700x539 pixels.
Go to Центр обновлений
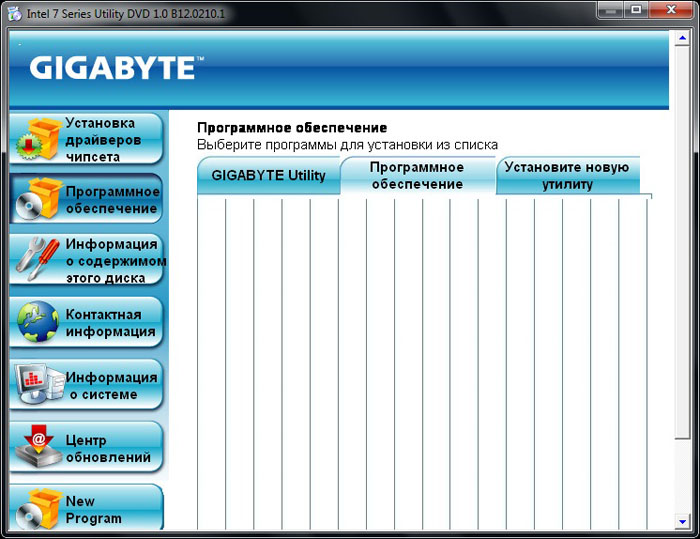86,447
